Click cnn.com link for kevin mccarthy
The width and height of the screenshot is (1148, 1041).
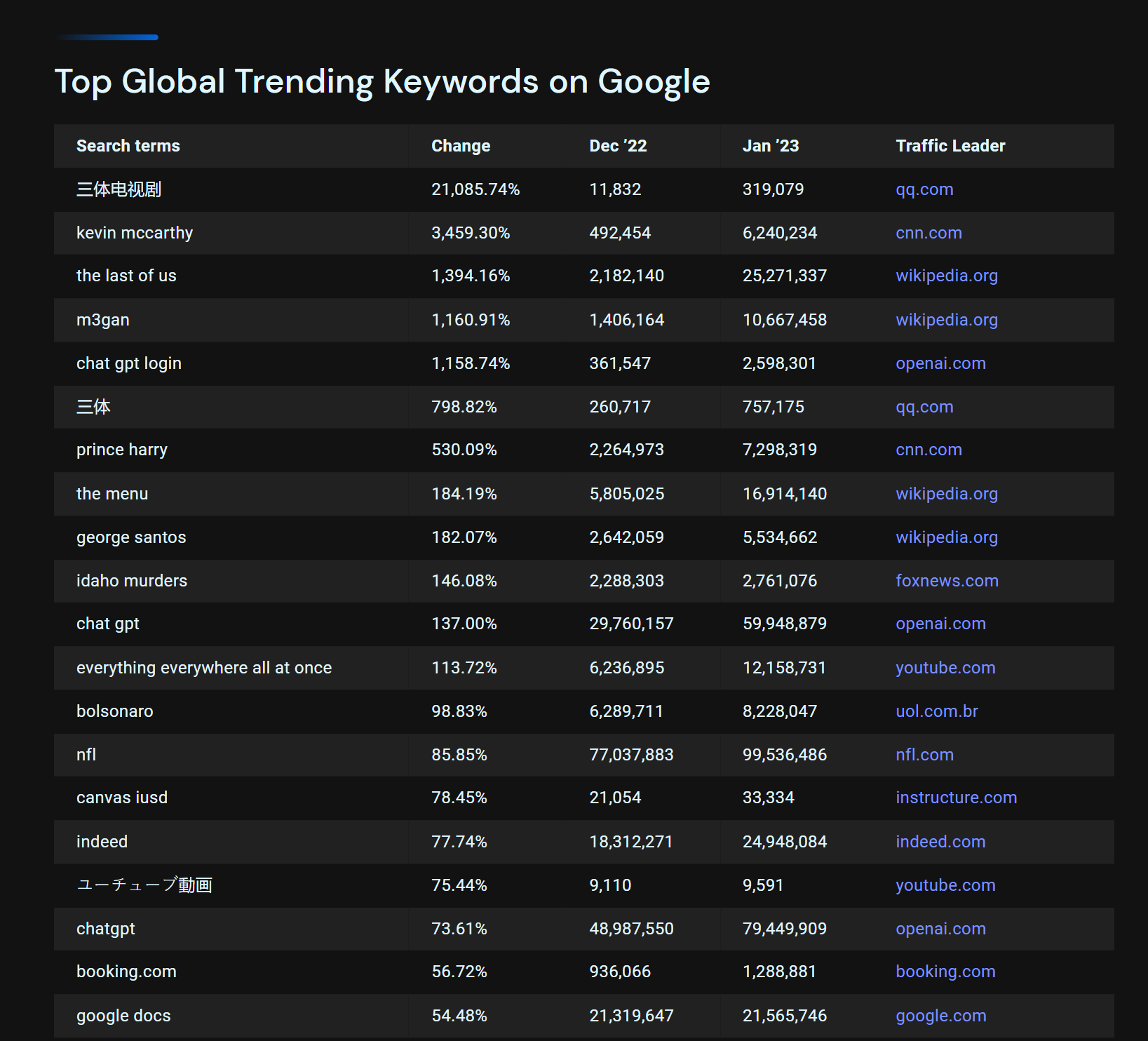point(928,233)
